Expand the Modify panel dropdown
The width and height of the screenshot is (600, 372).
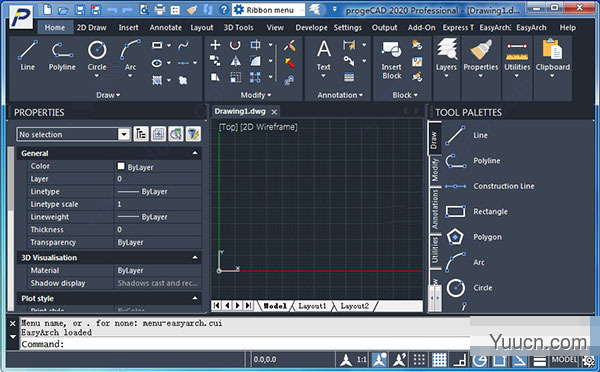256,95
